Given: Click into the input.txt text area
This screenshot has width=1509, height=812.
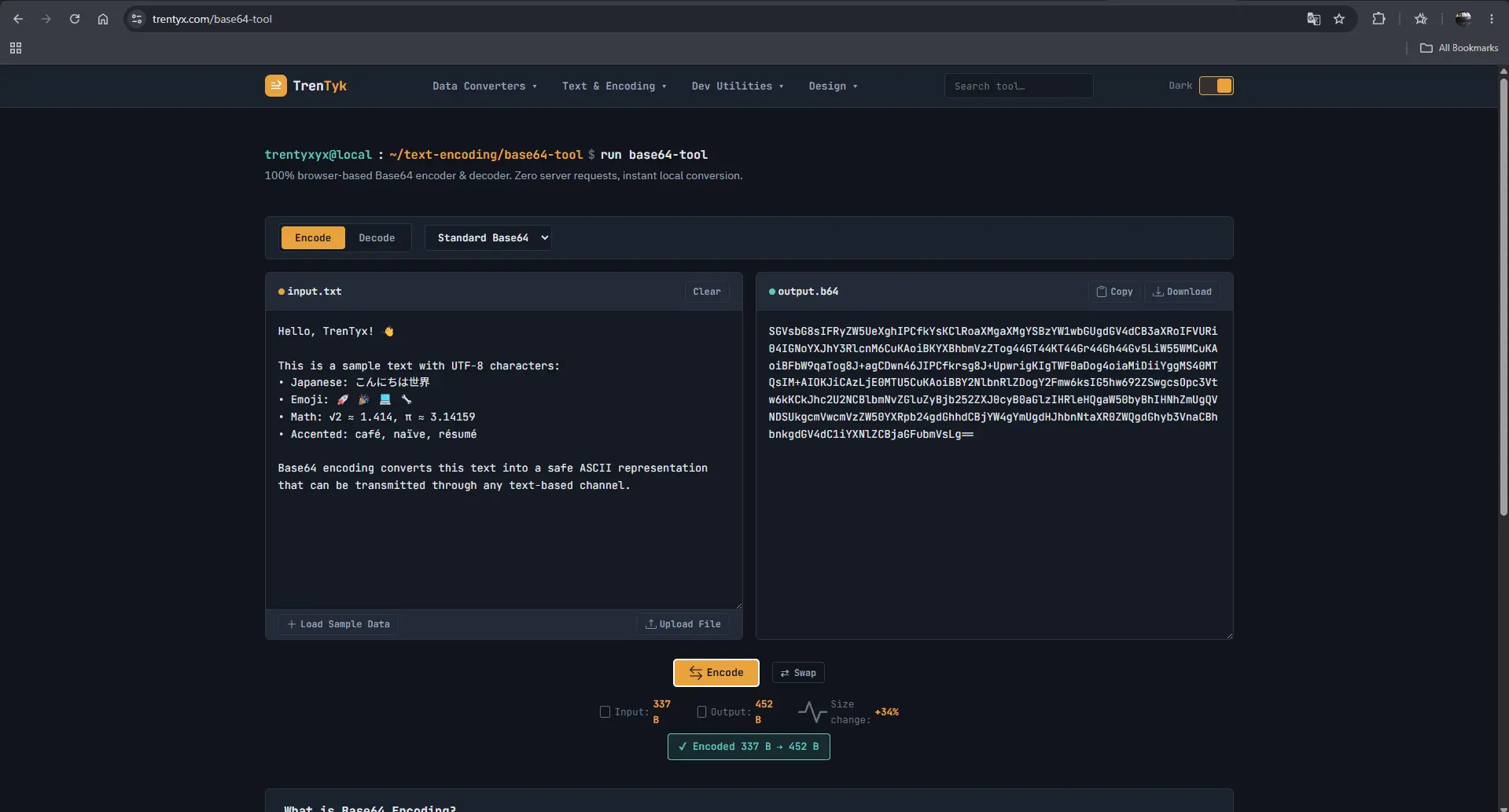Looking at the screenshot, I should [x=504, y=460].
